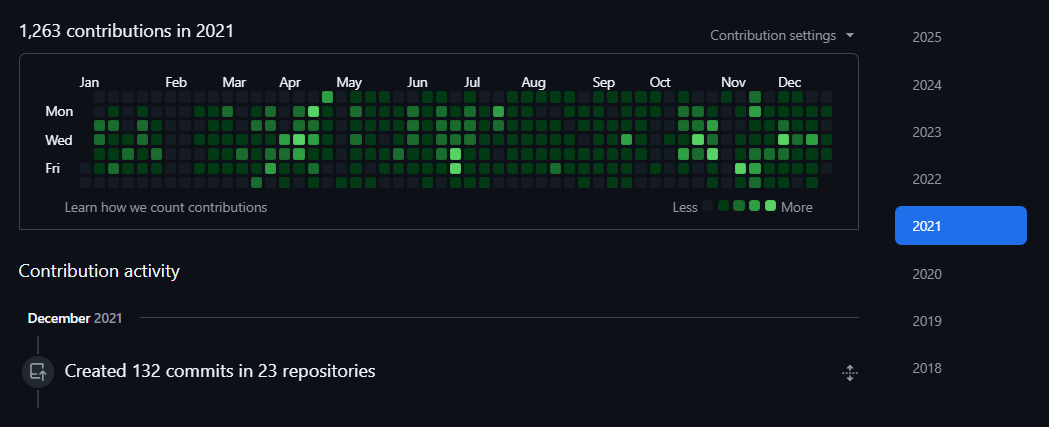Click the Nov month label
1049x427 pixels.
[733, 82]
